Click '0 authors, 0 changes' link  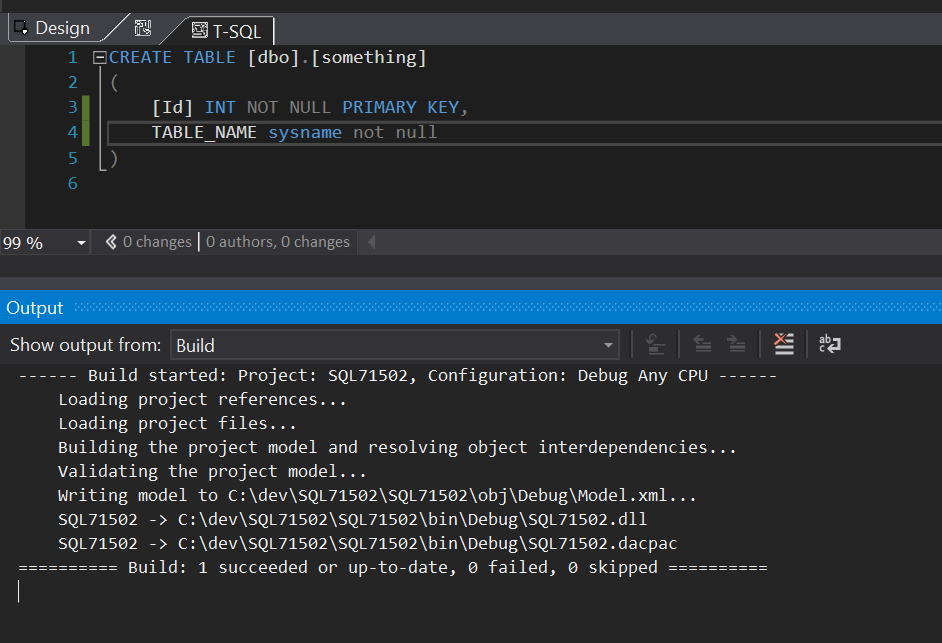coord(278,242)
